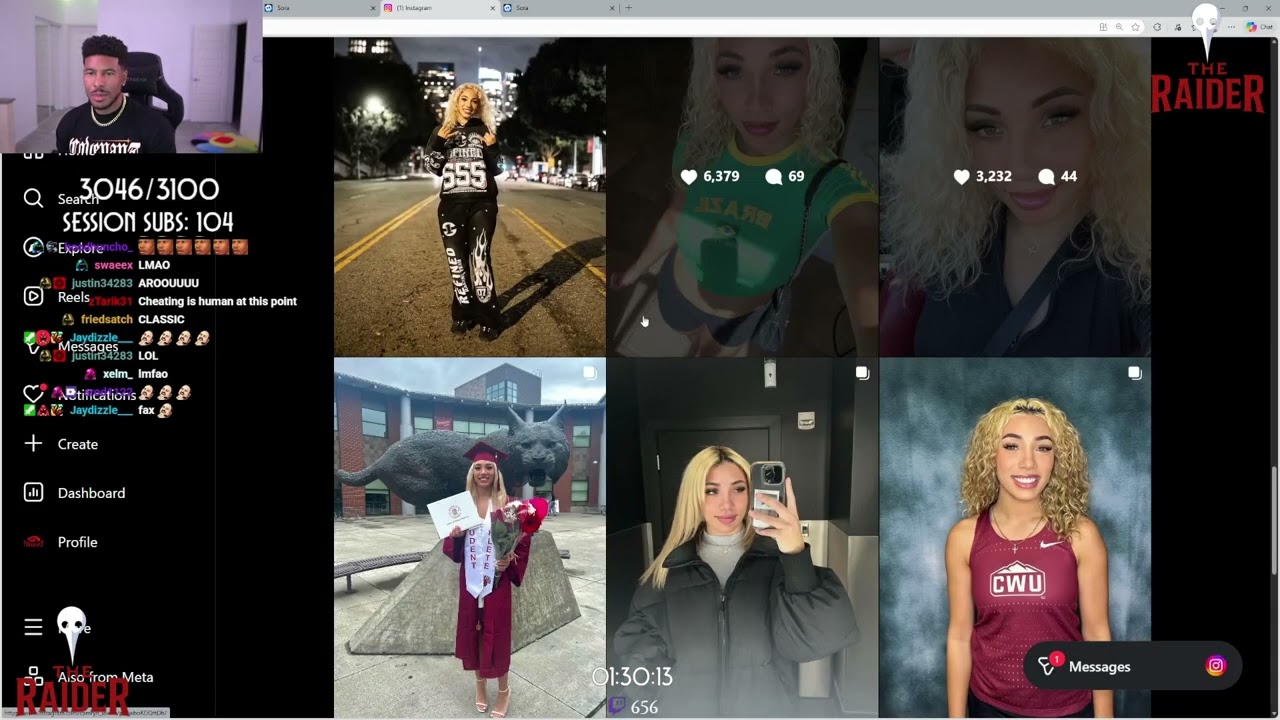Click comments count 44 on selfie post
The image size is (1280, 720).
click(x=1058, y=176)
